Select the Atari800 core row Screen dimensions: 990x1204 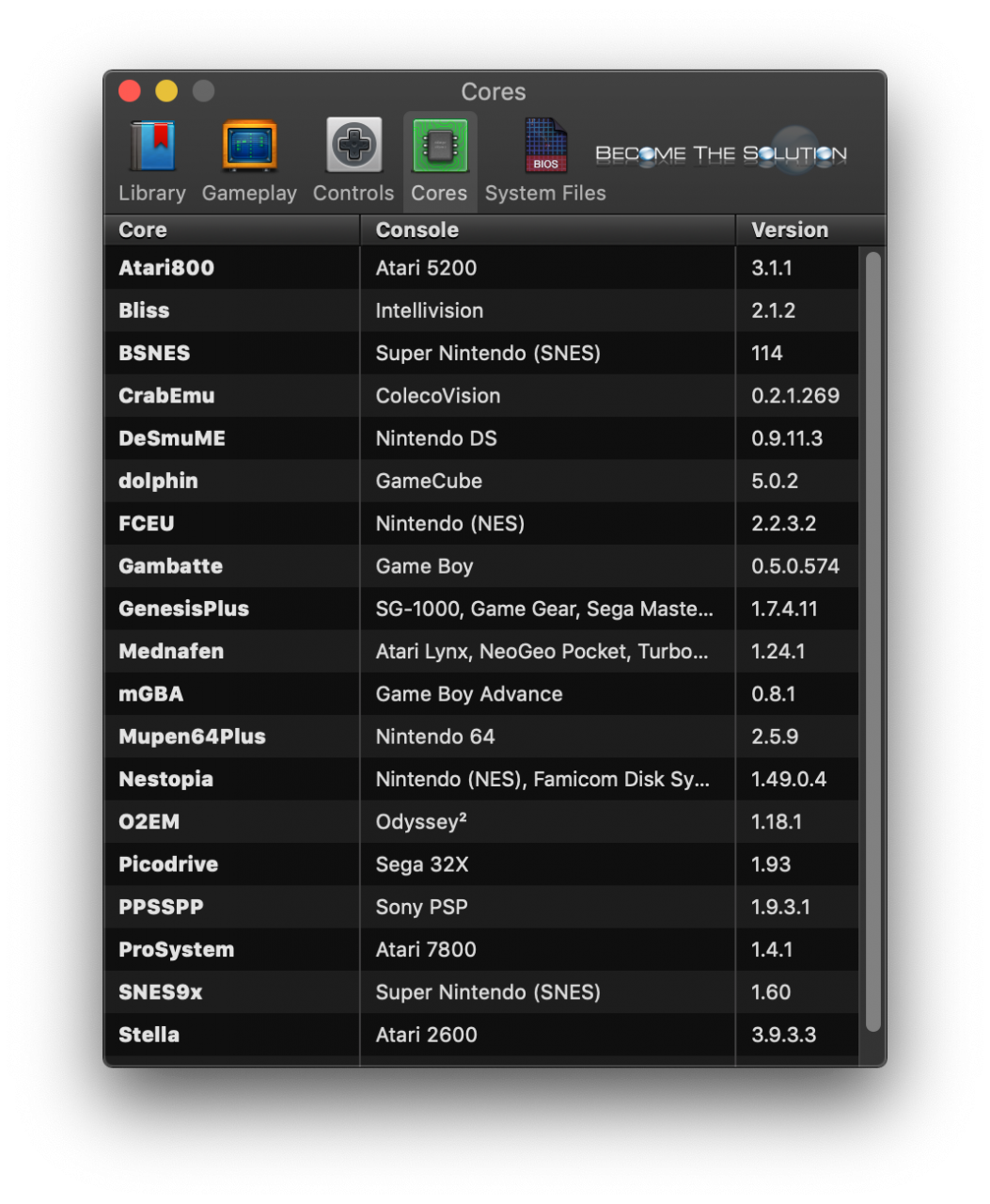[481, 268]
